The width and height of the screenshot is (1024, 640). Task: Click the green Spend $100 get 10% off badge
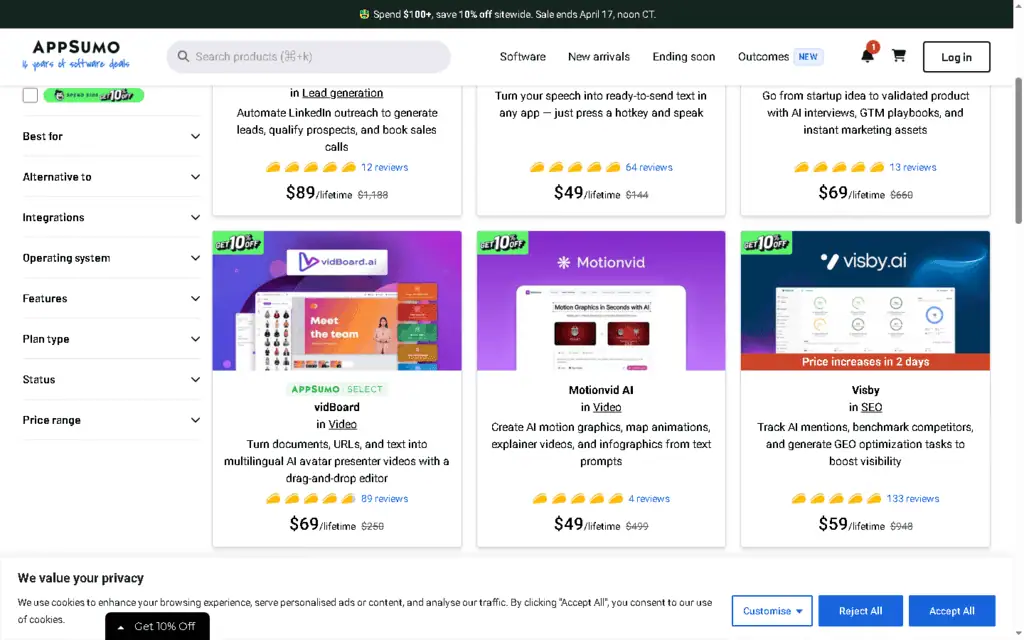pos(94,95)
